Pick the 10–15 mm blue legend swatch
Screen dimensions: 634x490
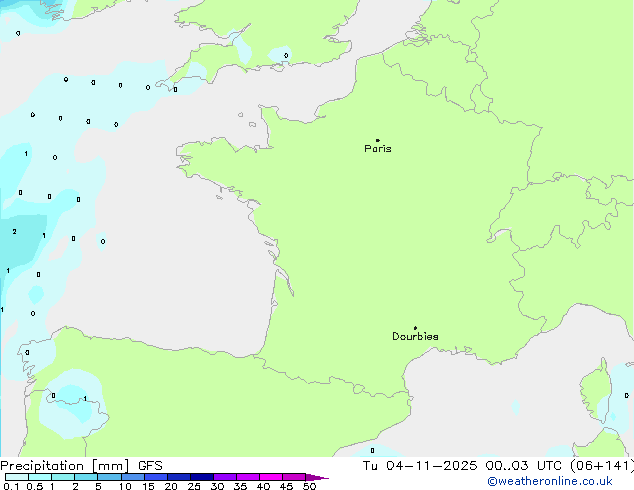[132, 477]
